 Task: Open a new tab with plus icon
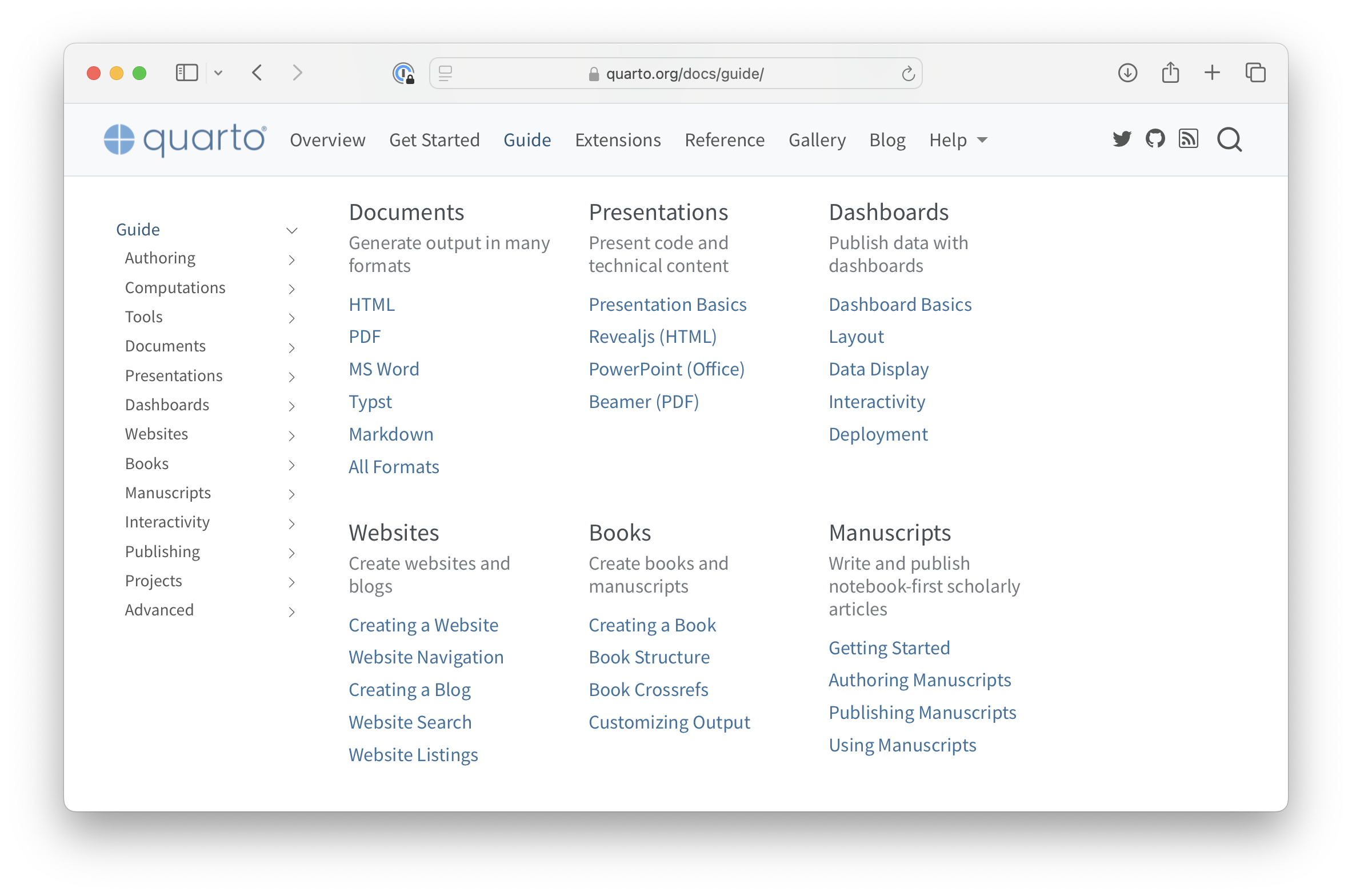click(1212, 73)
